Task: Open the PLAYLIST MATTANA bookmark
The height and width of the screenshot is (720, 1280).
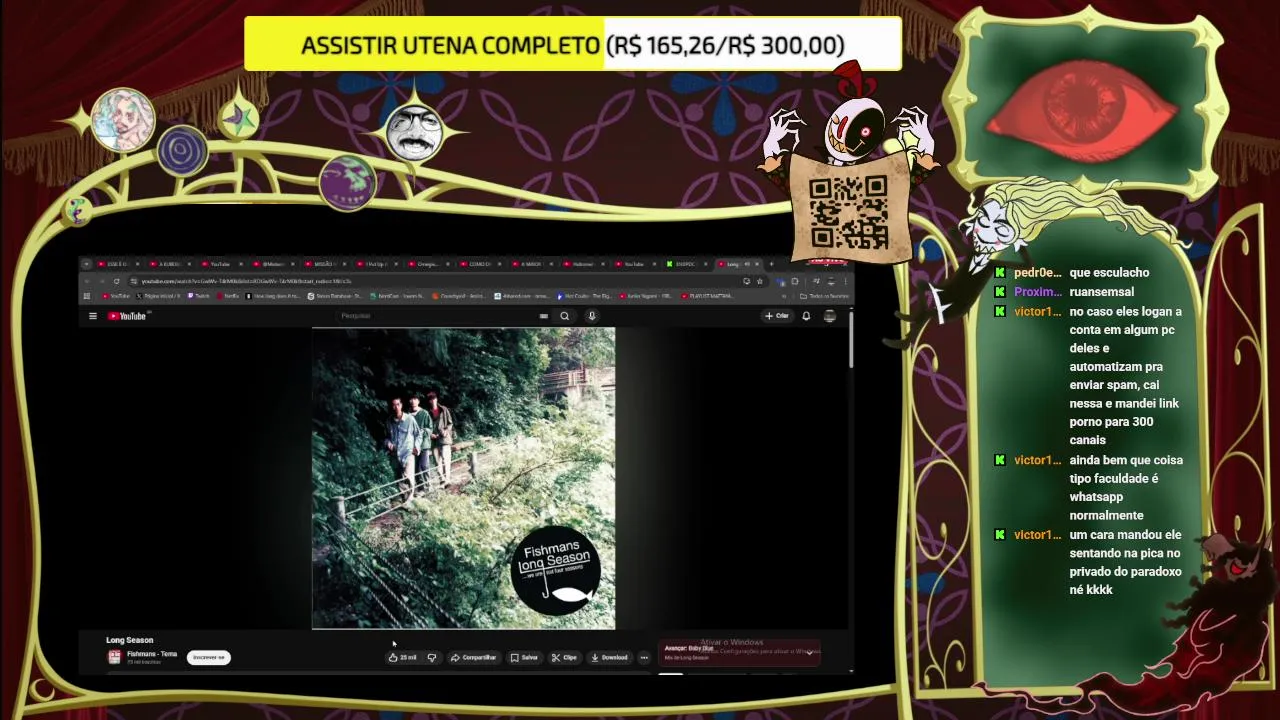Action: (x=707, y=296)
